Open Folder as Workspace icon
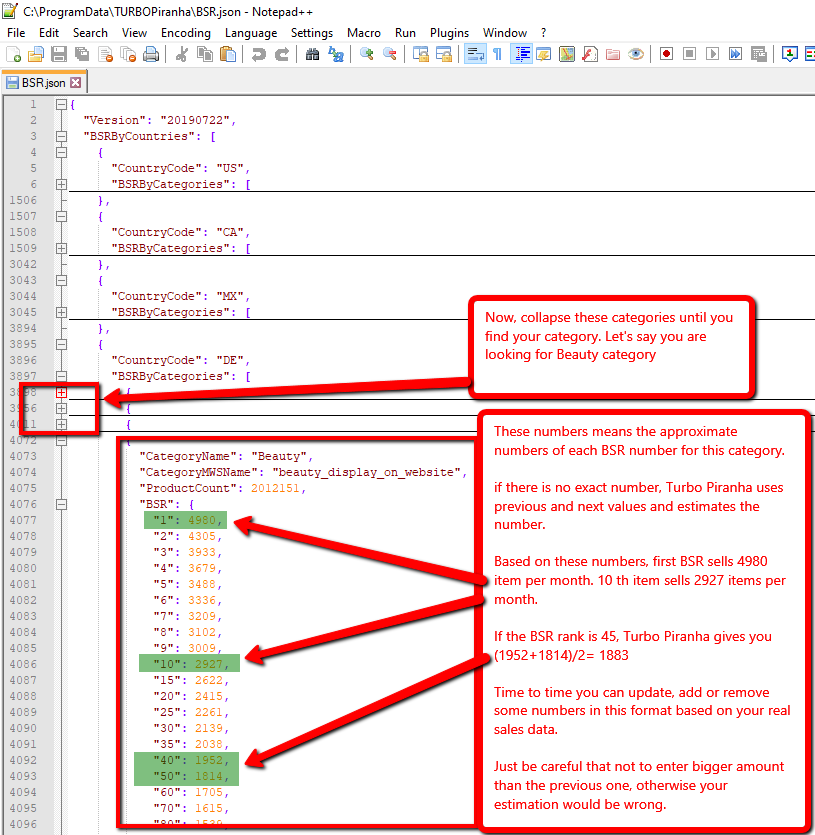Screen dimensions: 815x835 pos(613,54)
